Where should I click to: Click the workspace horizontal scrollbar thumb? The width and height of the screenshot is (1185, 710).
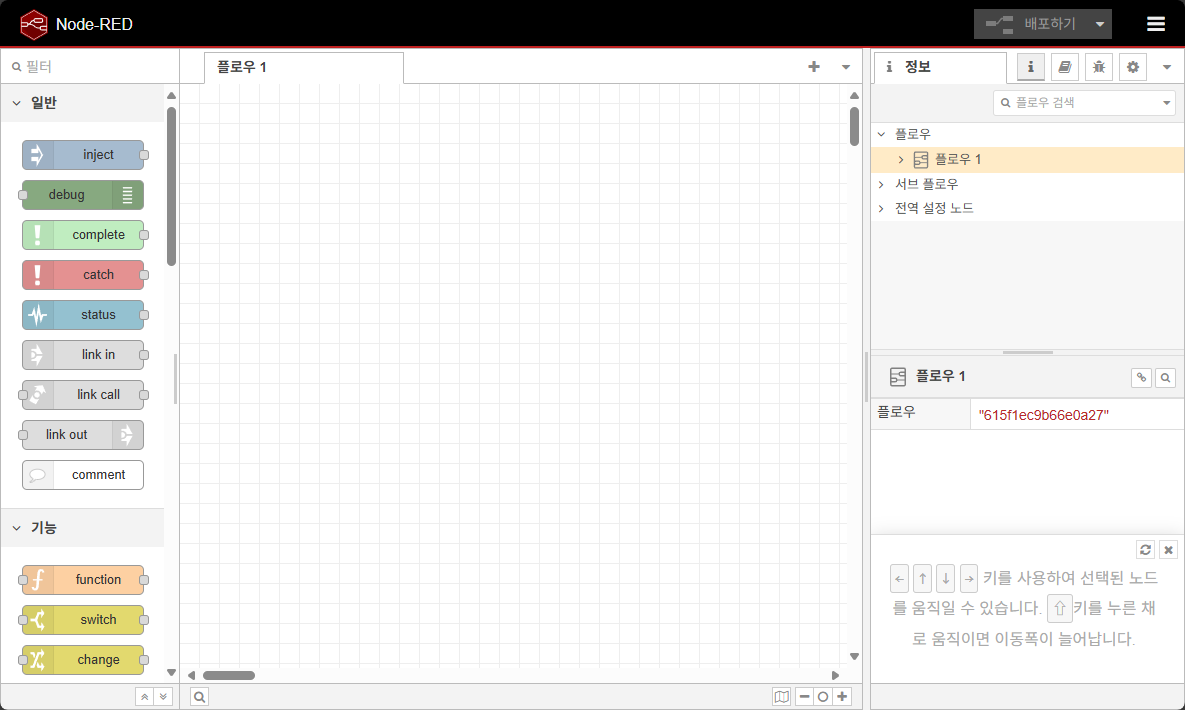[229, 675]
